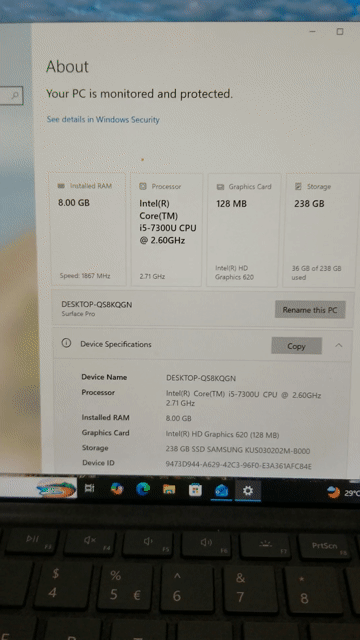Click the About page heading
The width and height of the screenshot is (360, 640).
click(x=67, y=67)
